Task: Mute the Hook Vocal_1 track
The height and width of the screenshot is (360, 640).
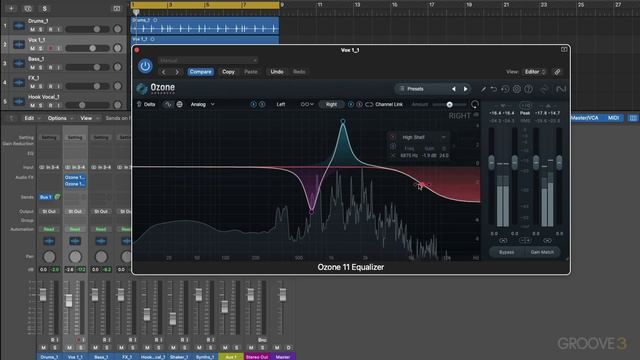Action: point(32,105)
